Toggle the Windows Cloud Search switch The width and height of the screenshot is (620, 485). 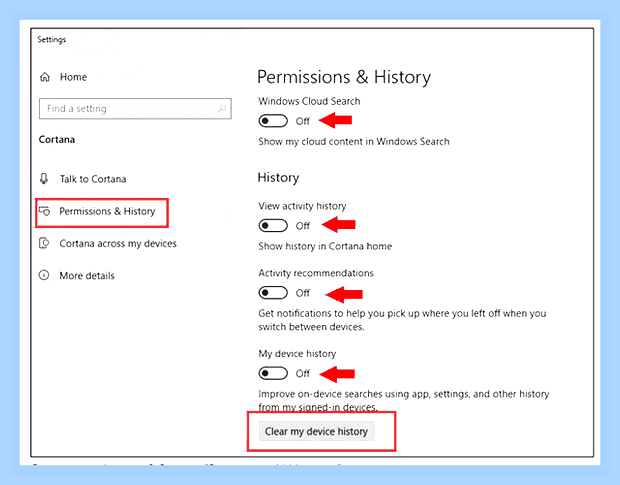(273, 121)
